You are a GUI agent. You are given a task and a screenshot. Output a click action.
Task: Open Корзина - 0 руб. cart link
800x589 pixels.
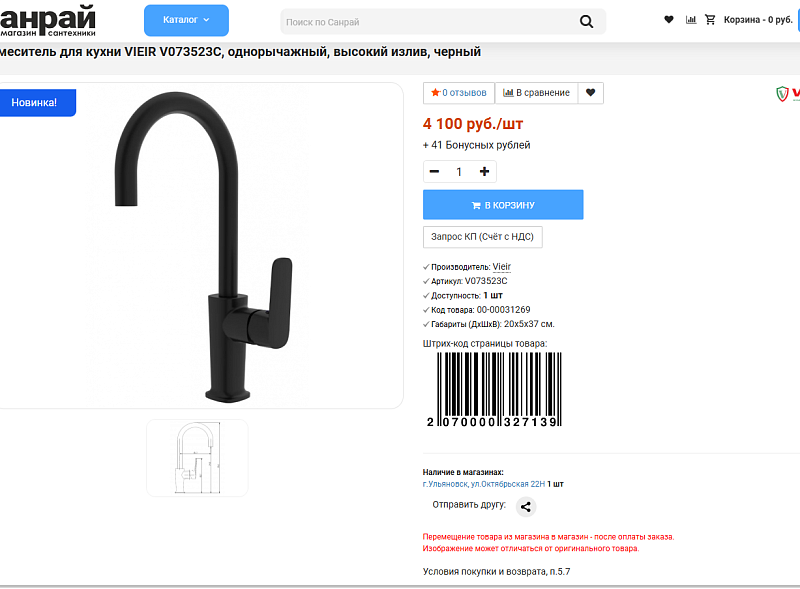[758, 20]
